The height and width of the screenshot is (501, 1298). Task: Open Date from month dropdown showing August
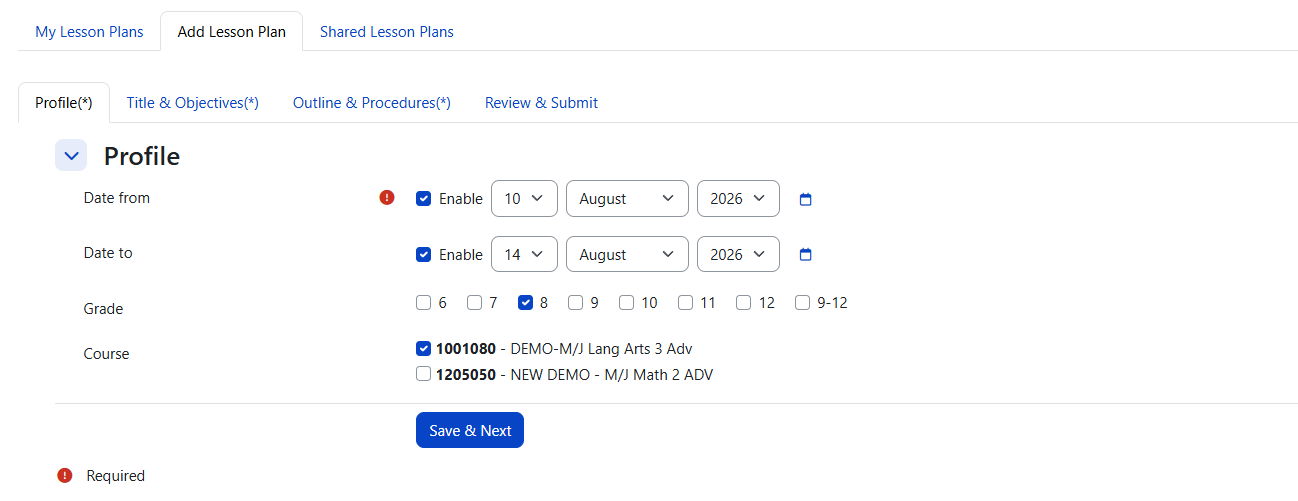[627, 198]
